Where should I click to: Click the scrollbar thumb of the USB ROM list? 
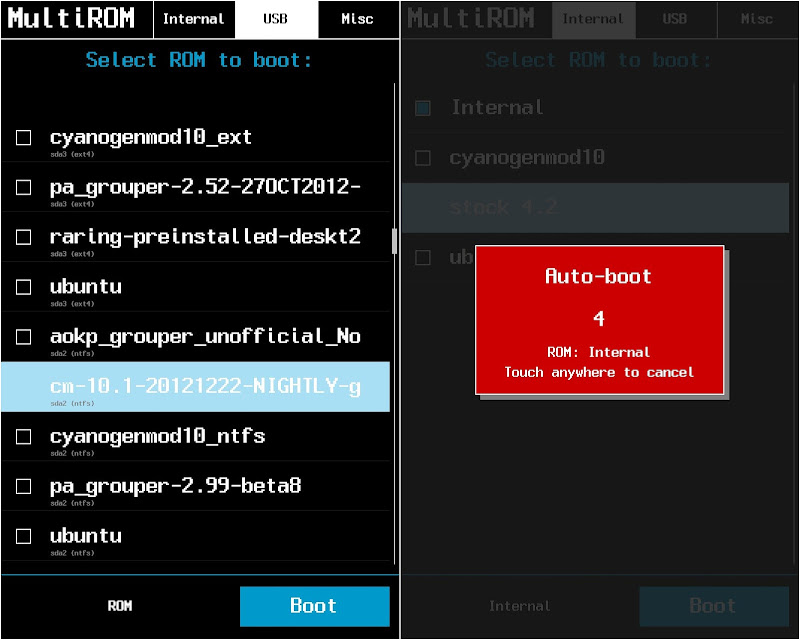coord(394,241)
